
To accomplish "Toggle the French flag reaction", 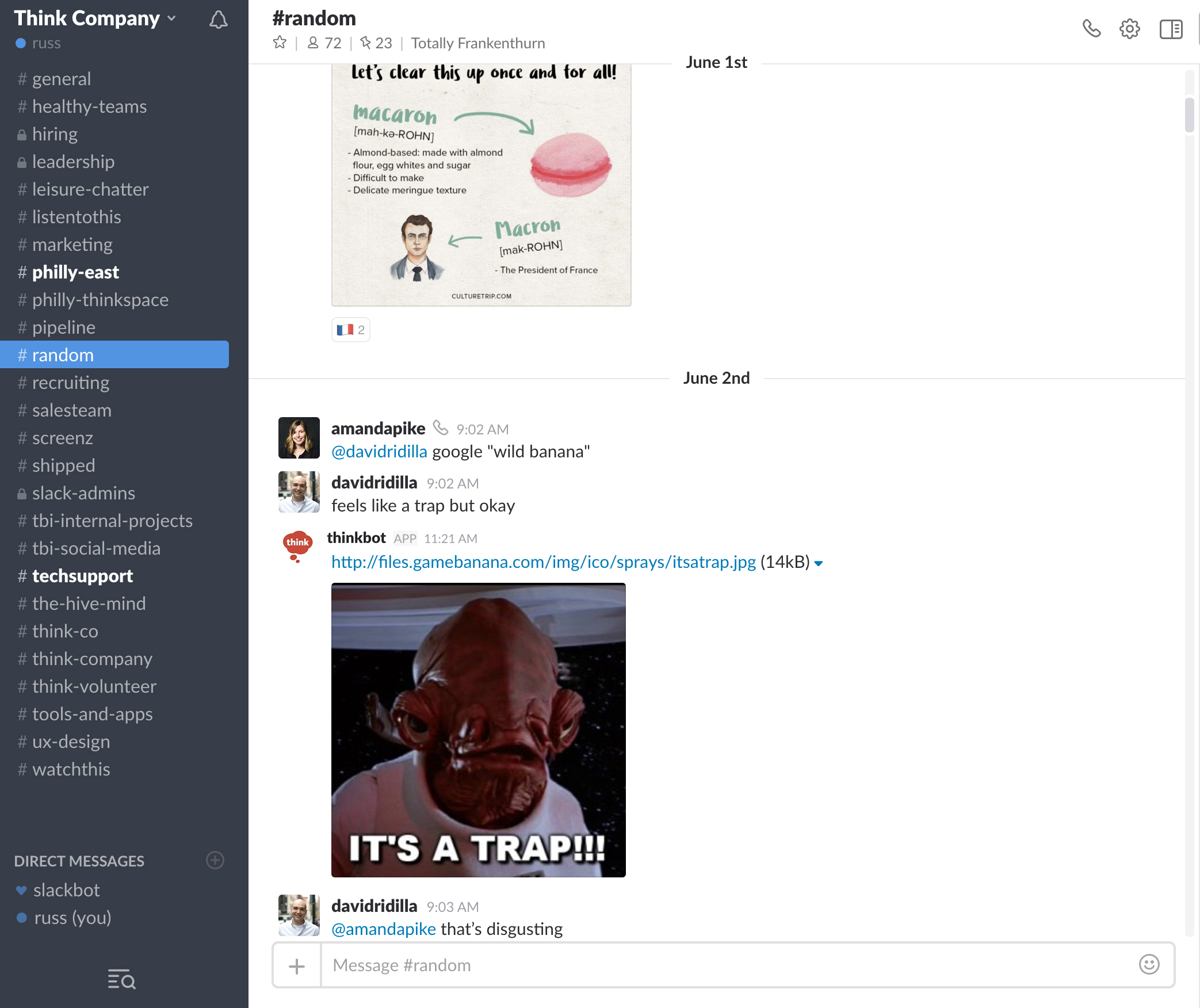I will 351,330.
